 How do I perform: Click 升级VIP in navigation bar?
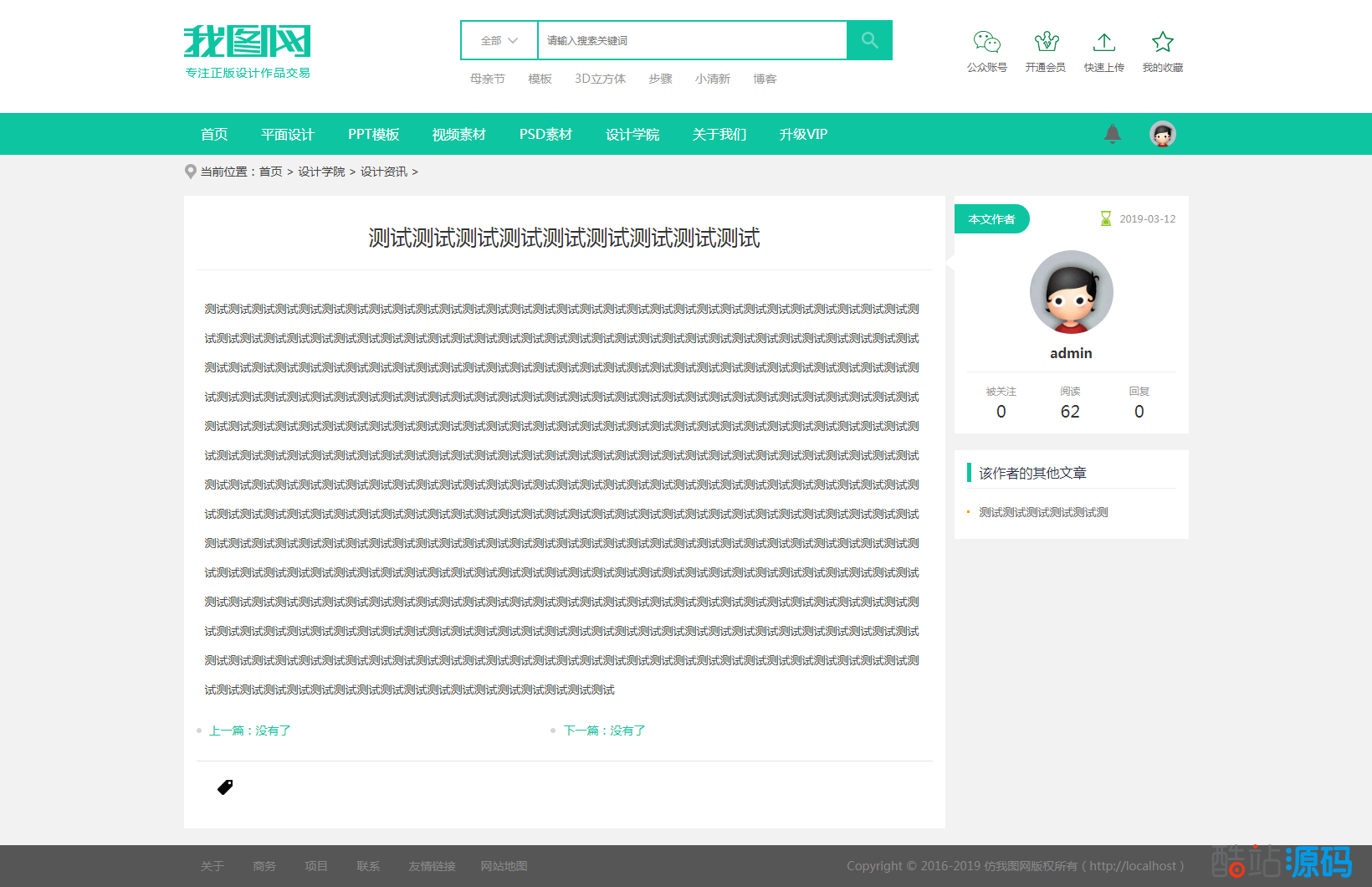(803, 134)
